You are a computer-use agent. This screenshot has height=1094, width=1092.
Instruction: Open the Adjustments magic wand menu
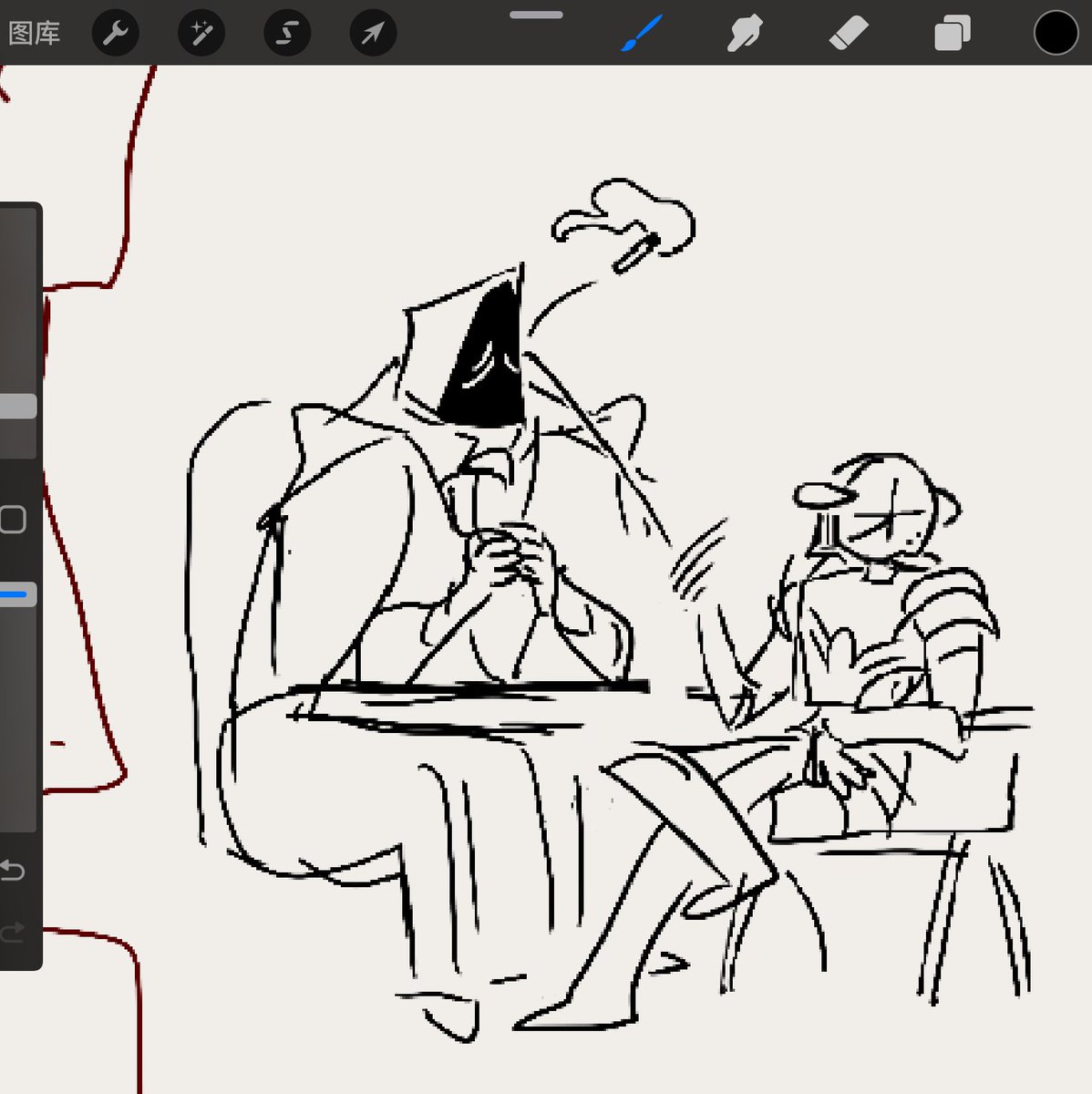pyautogui.click(x=201, y=34)
